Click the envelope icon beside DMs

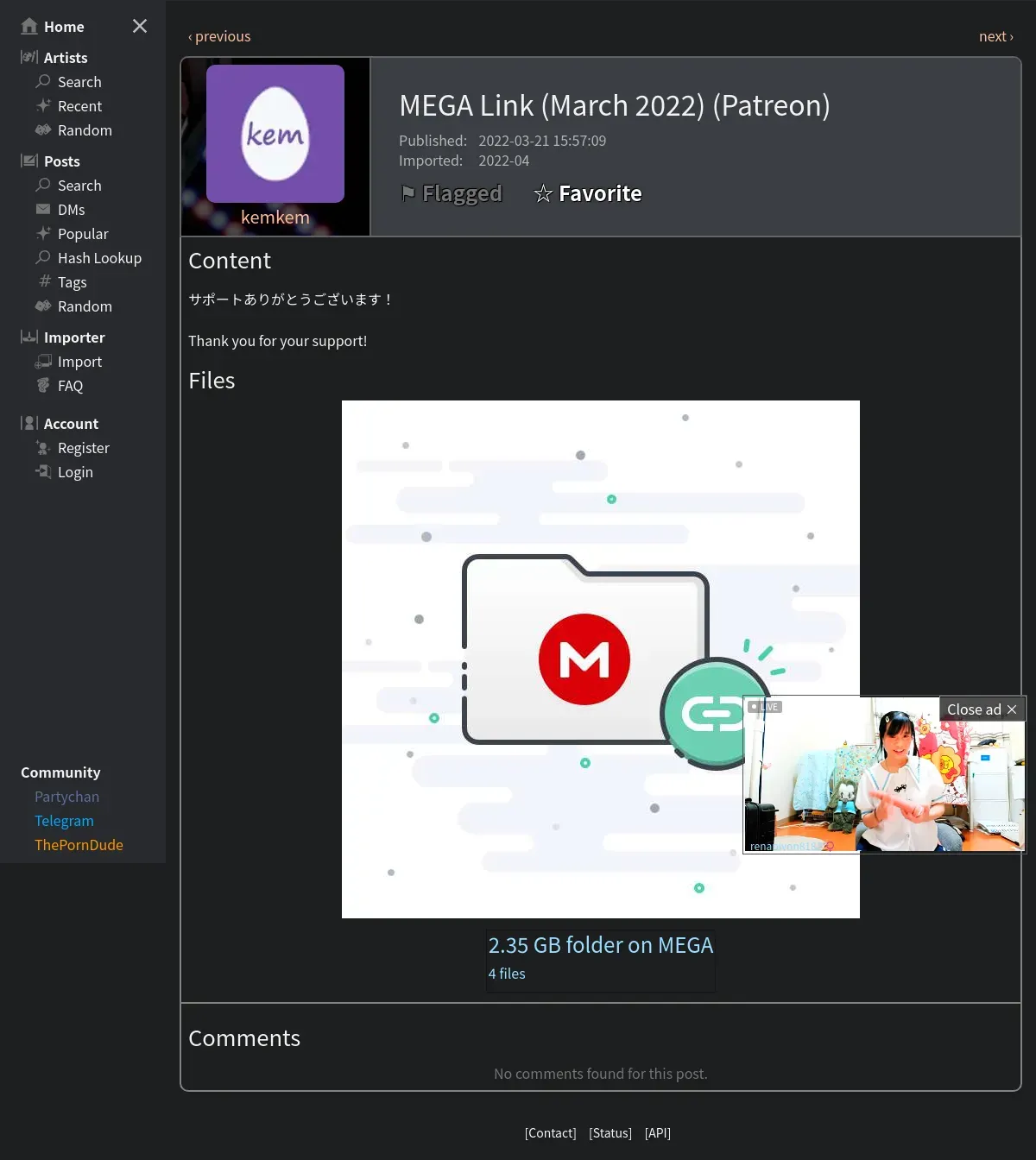pyautogui.click(x=43, y=209)
